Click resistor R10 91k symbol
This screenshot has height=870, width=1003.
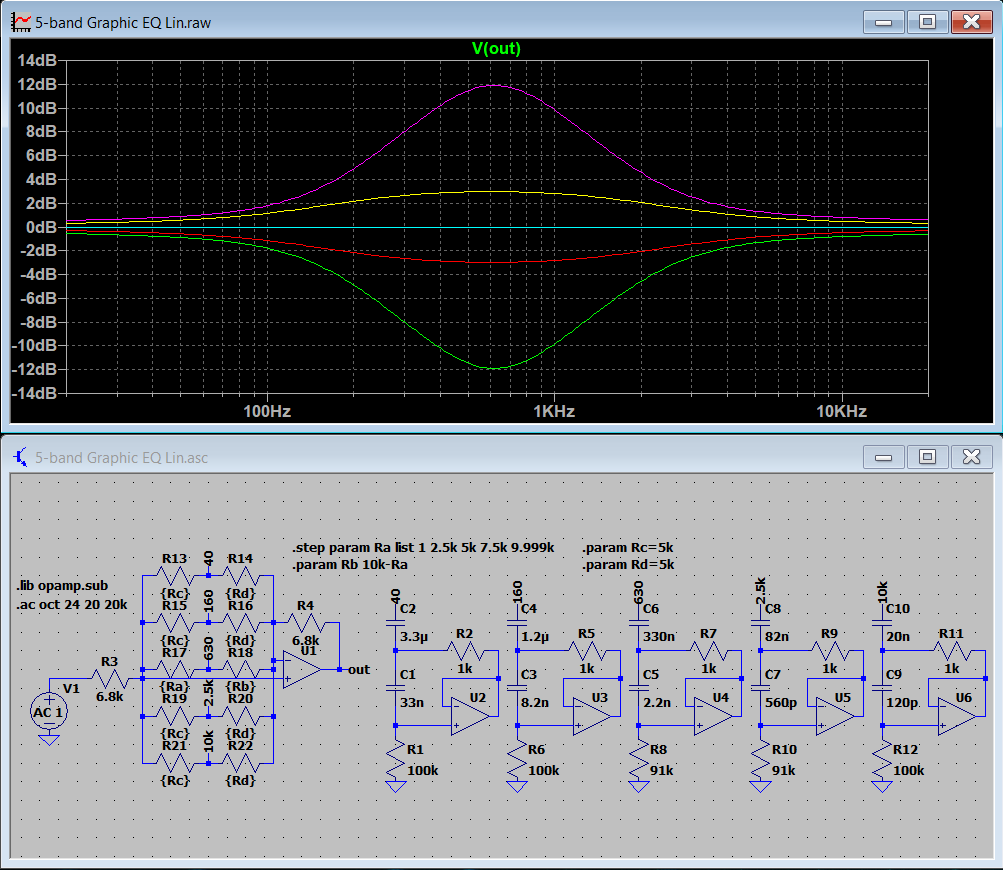click(x=760, y=760)
